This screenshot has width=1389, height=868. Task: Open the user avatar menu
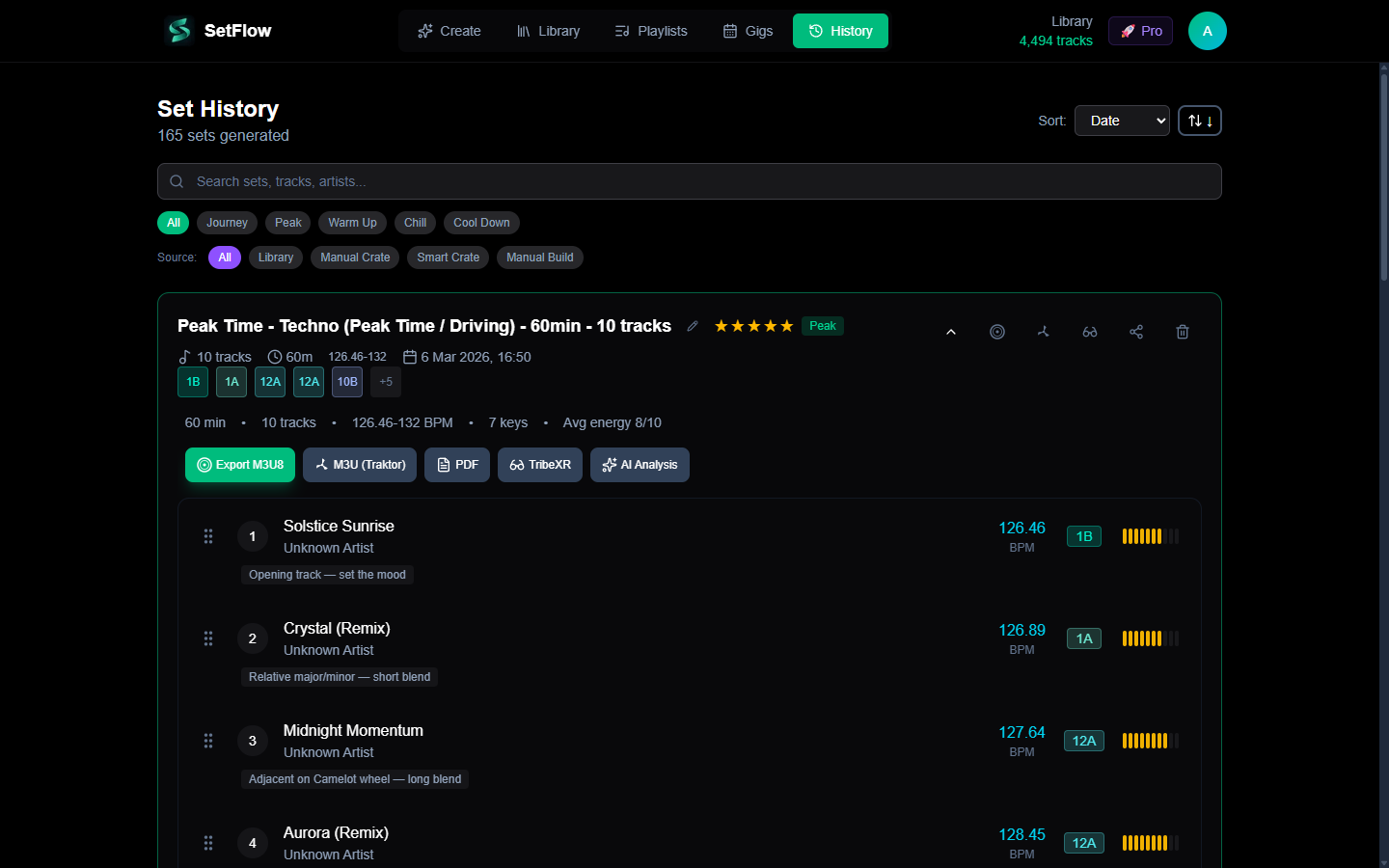(x=1207, y=31)
